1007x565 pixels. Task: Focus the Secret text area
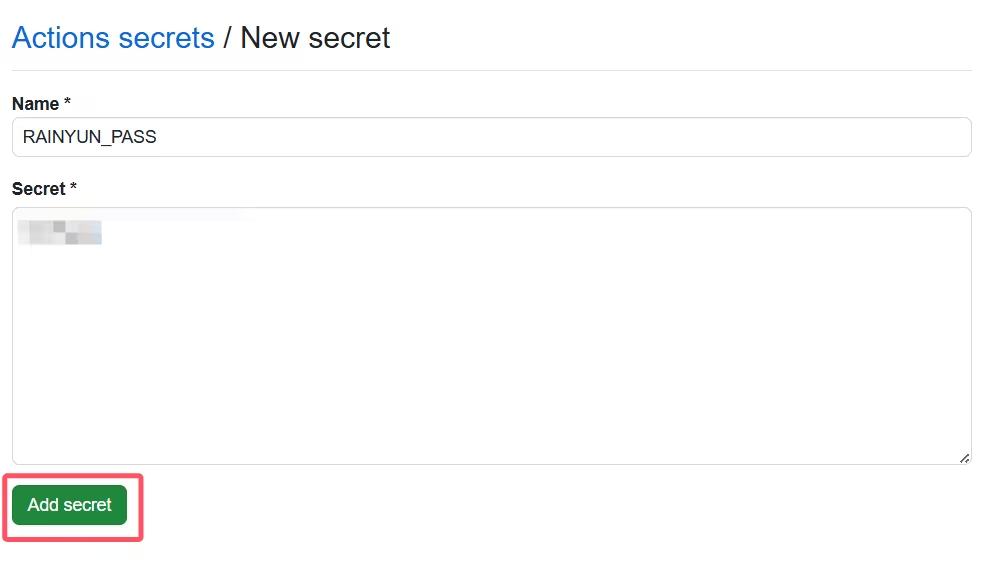click(x=491, y=335)
